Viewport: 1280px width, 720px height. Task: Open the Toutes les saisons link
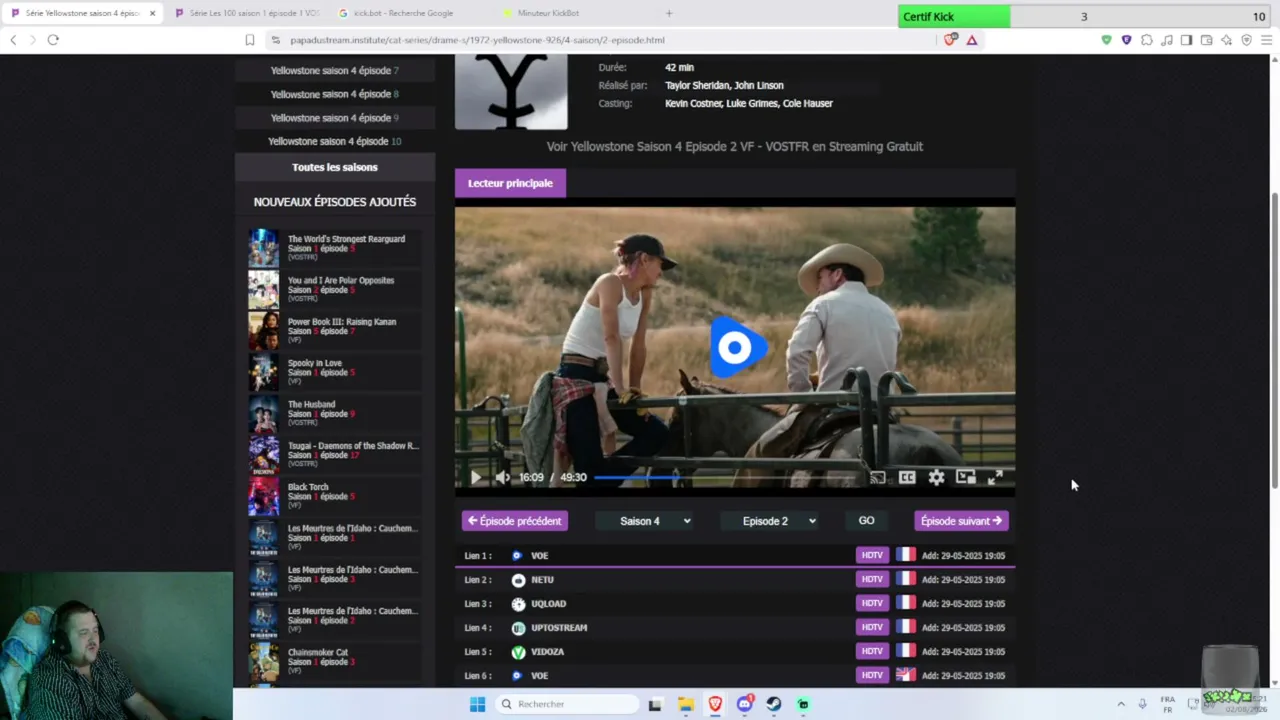(x=335, y=167)
